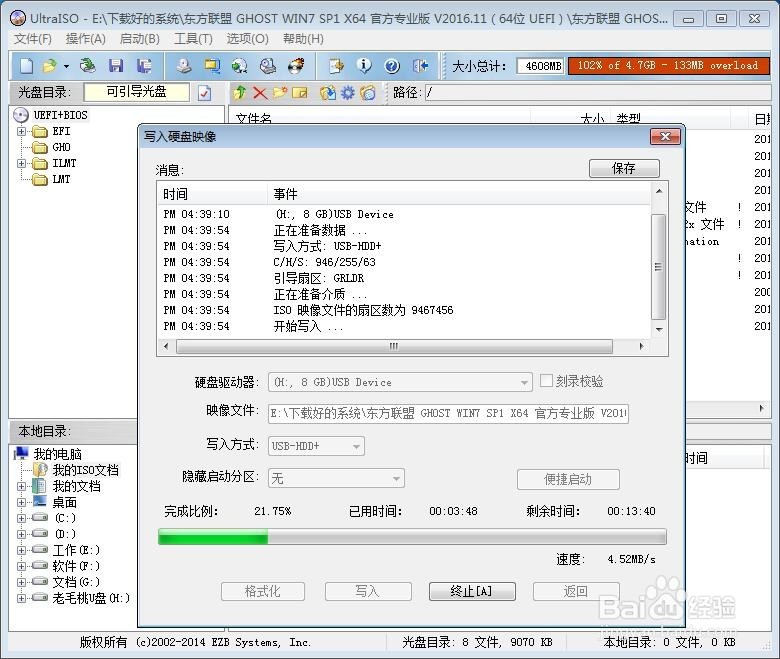Select the LMT folder in disc tree

coord(61,180)
